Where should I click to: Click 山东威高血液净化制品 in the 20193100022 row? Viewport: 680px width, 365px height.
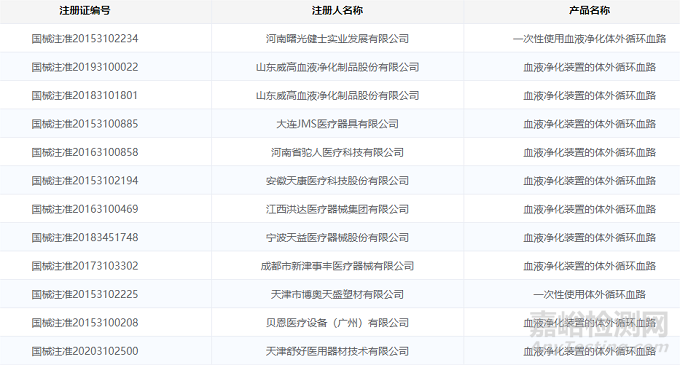306,67
